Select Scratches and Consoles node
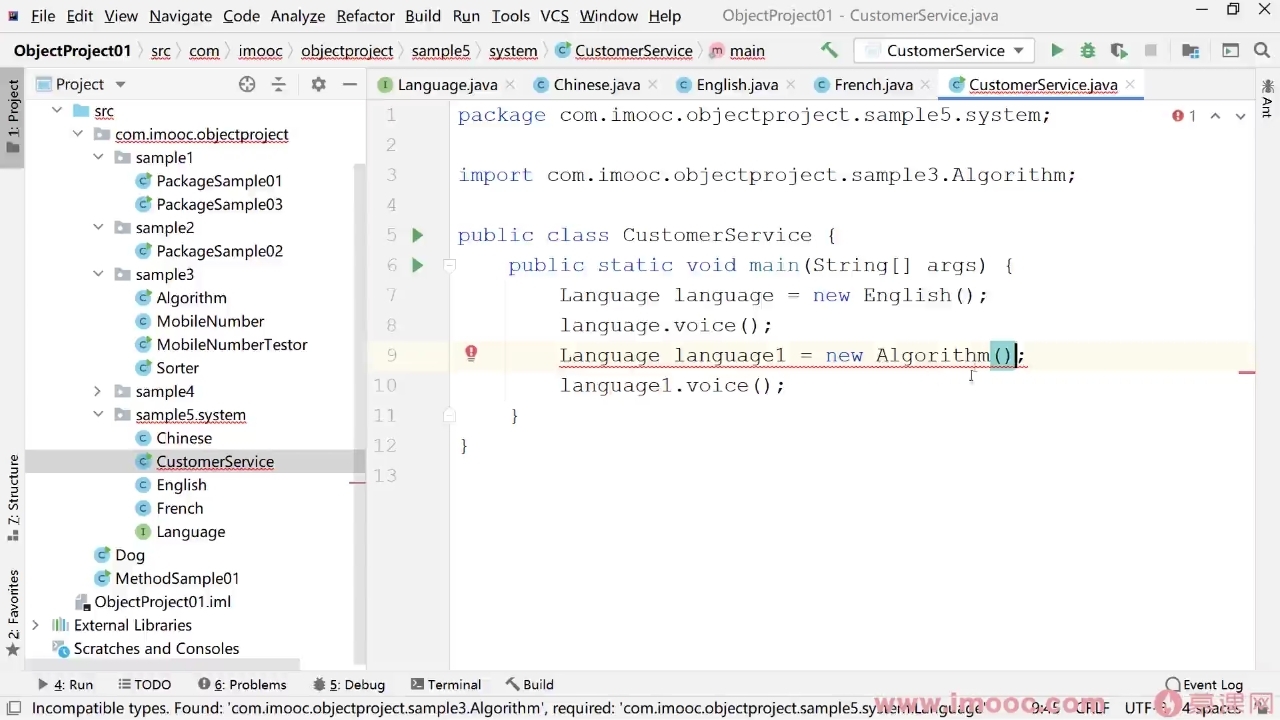Image resolution: width=1280 pixels, height=720 pixels. pyautogui.click(x=156, y=648)
